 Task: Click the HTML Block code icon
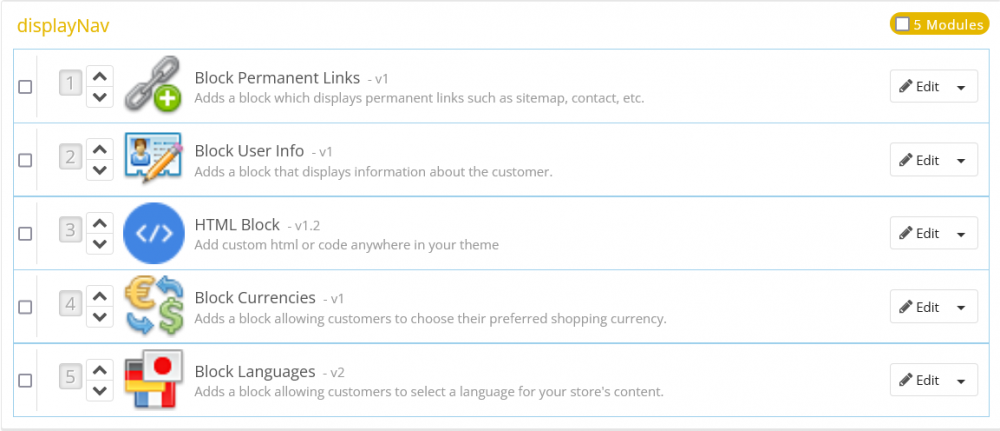[x=153, y=233]
